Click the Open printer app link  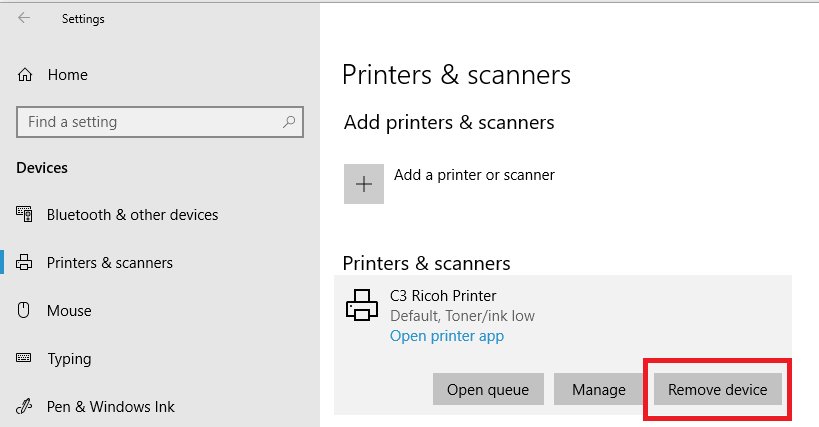point(447,336)
